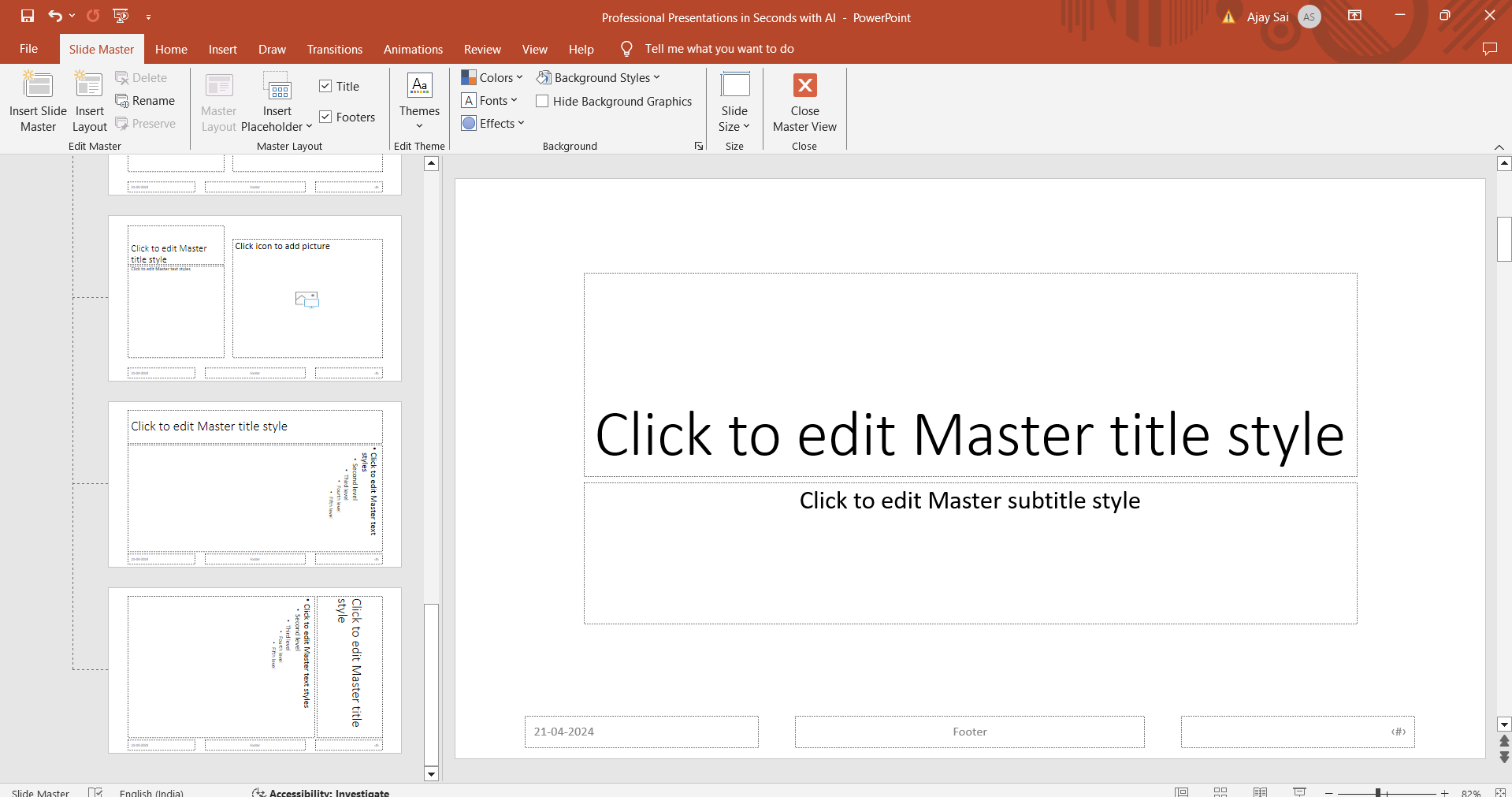Open the Themes gallery button
The height and width of the screenshot is (797, 1512).
coord(419,102)
